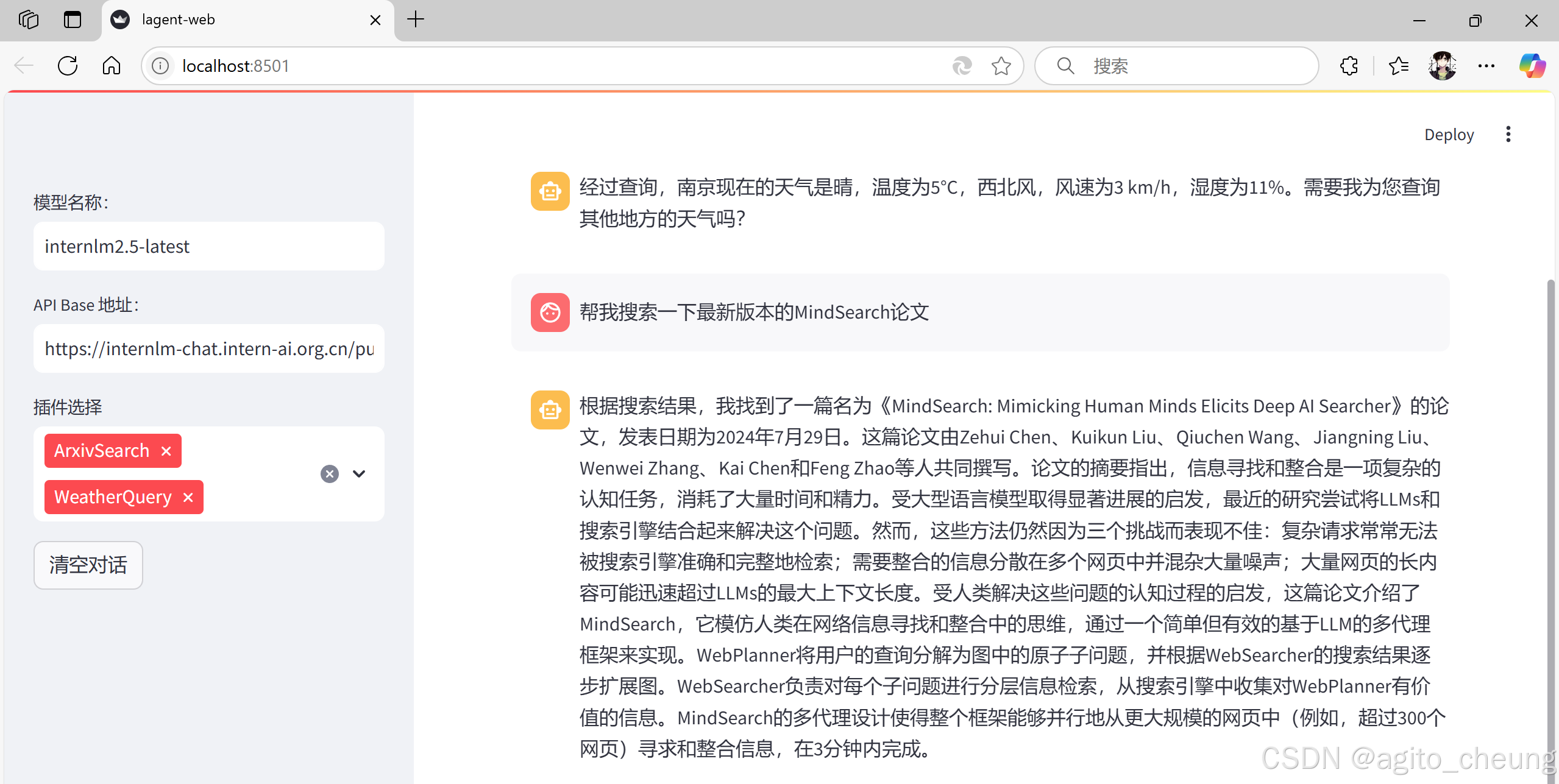Toggle the vertical tabs pane
Image resolution: width=1559 pixels, height=784 pixels.
pos(73,19)
